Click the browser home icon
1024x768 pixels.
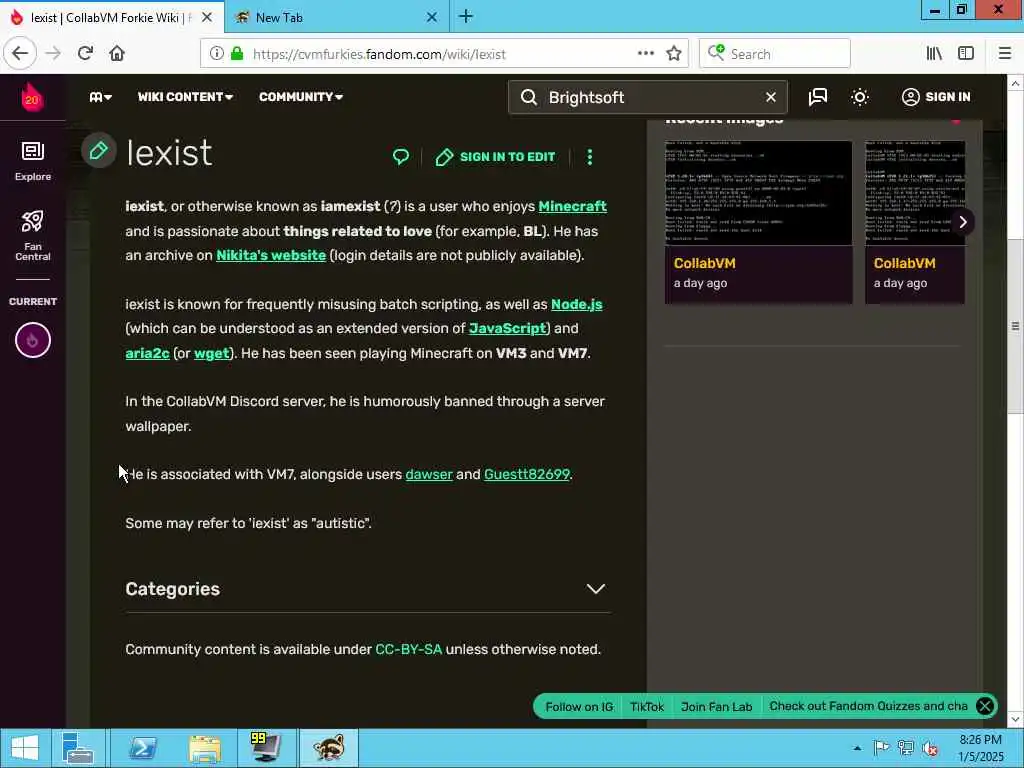[x=117, y=54]
